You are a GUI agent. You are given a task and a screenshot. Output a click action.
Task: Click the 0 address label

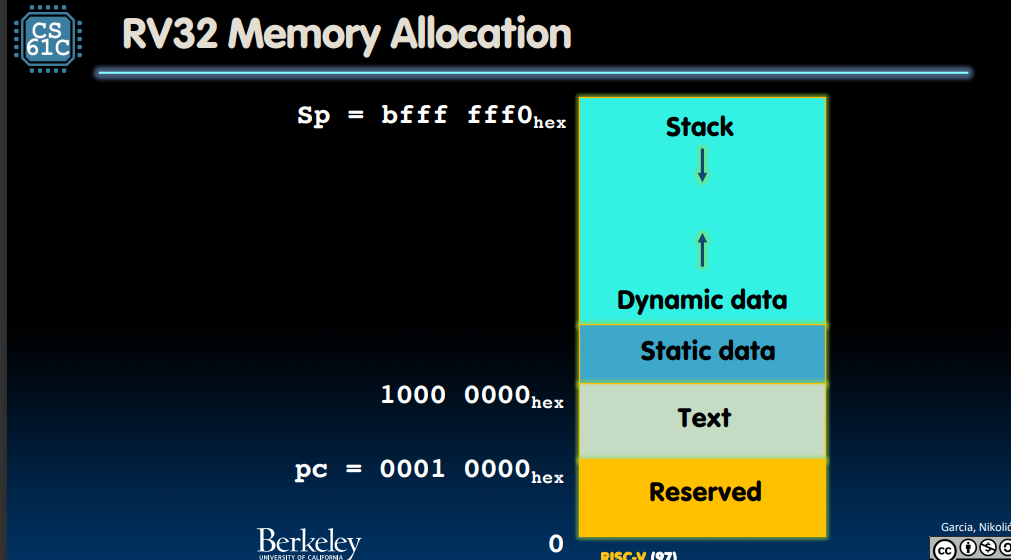point(556,543)
